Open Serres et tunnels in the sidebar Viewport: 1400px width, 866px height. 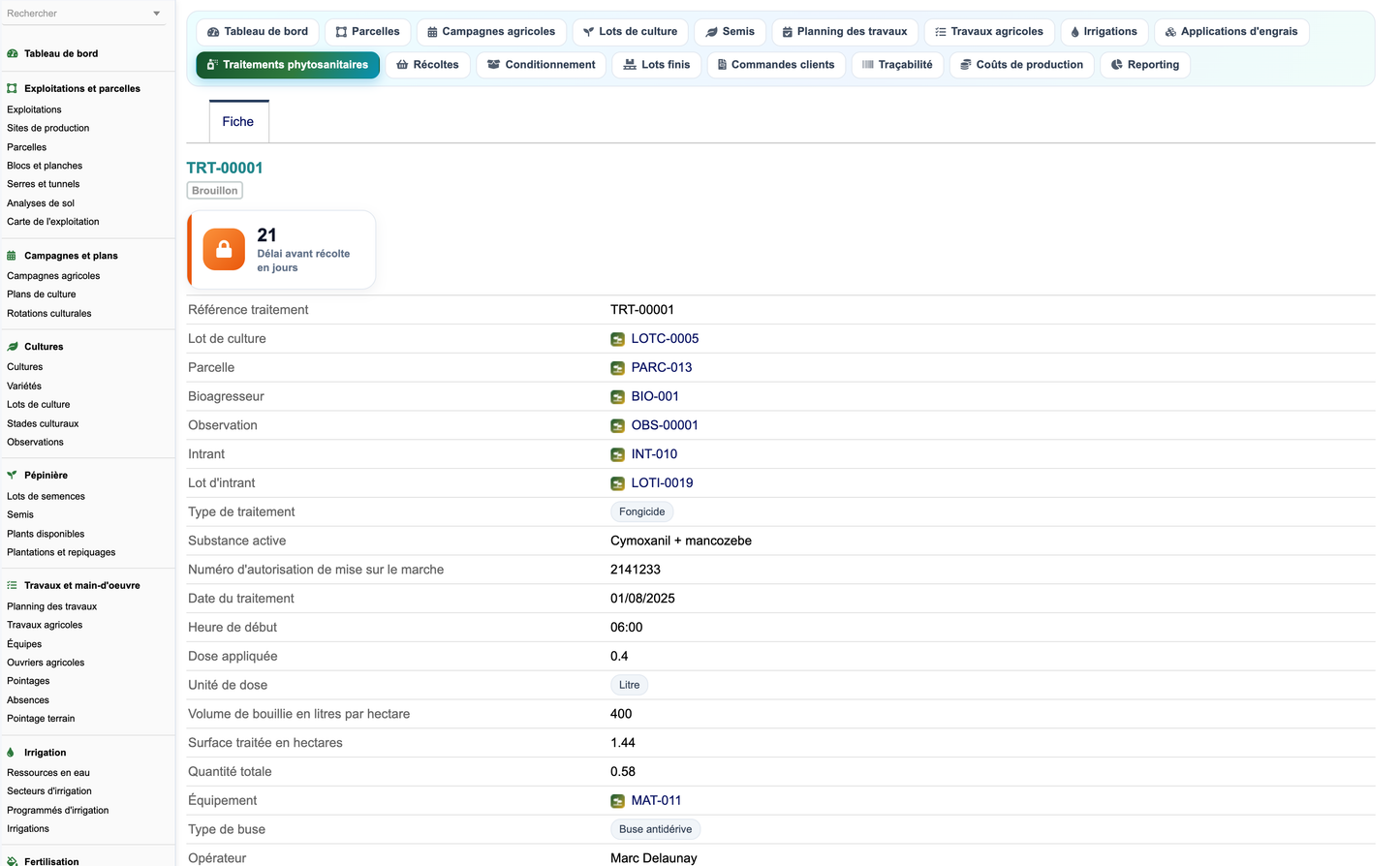pos(44,184)
